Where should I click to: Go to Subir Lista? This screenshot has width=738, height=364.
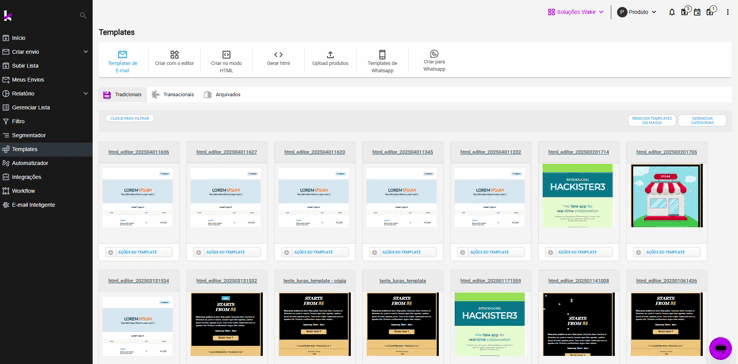46,65
